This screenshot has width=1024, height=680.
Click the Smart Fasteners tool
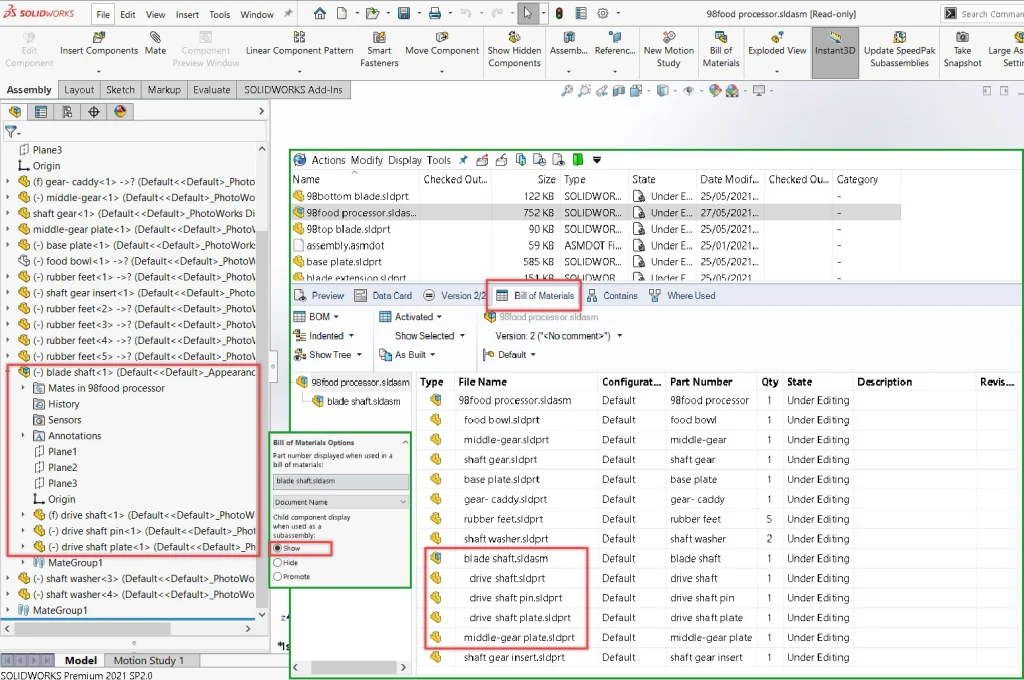[379, 50]
